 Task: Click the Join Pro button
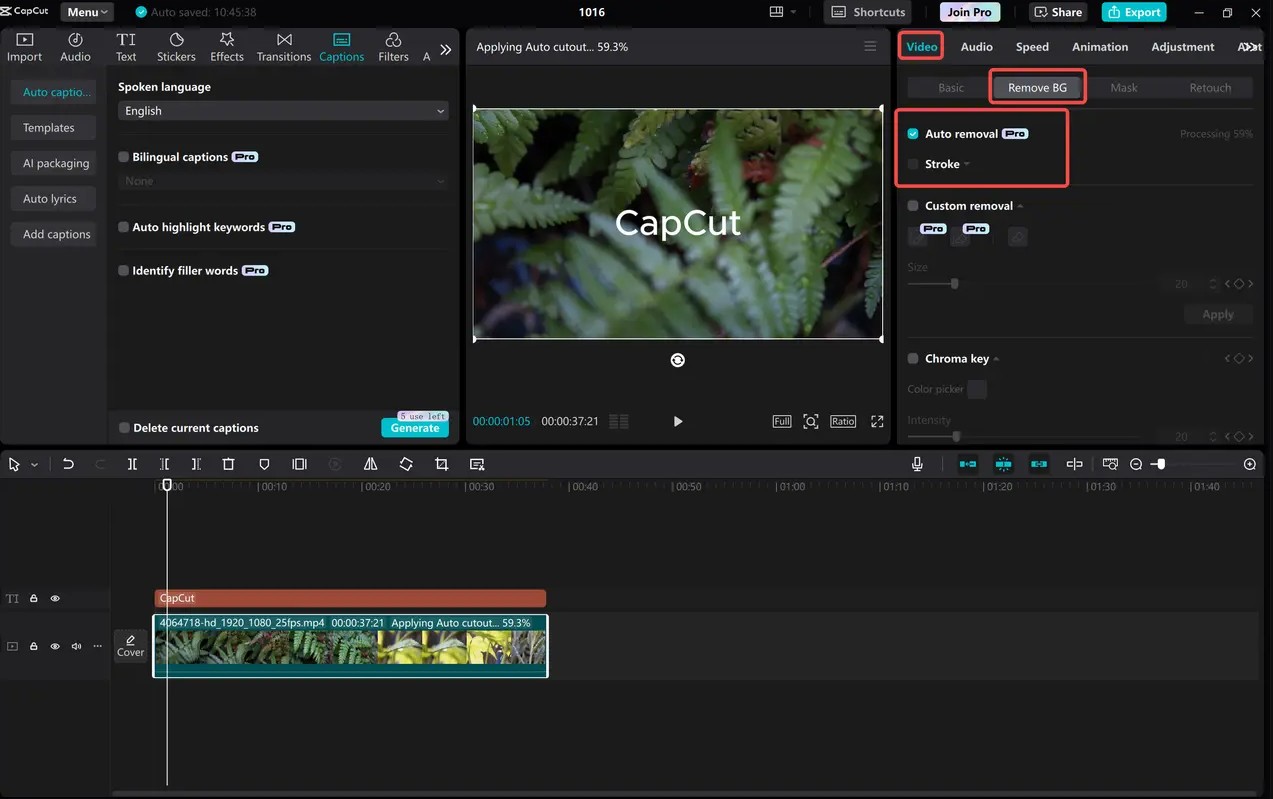coord(970,12)
